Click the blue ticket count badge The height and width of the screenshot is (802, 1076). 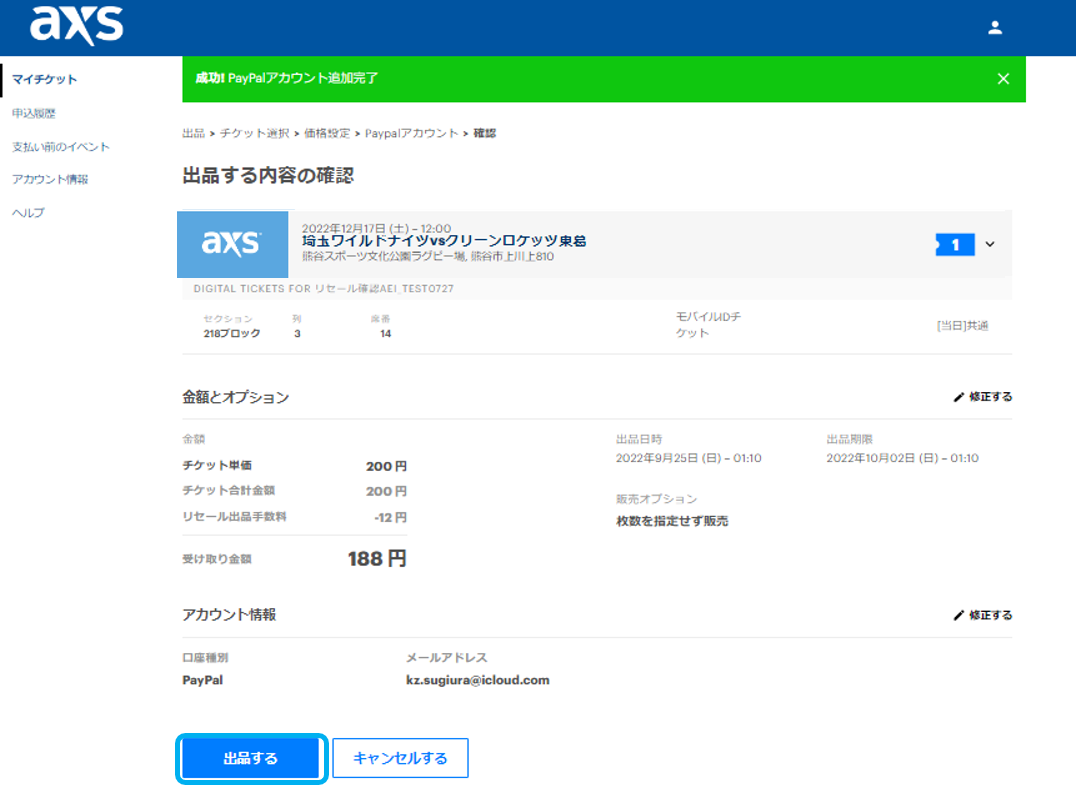tap(955, 244)
